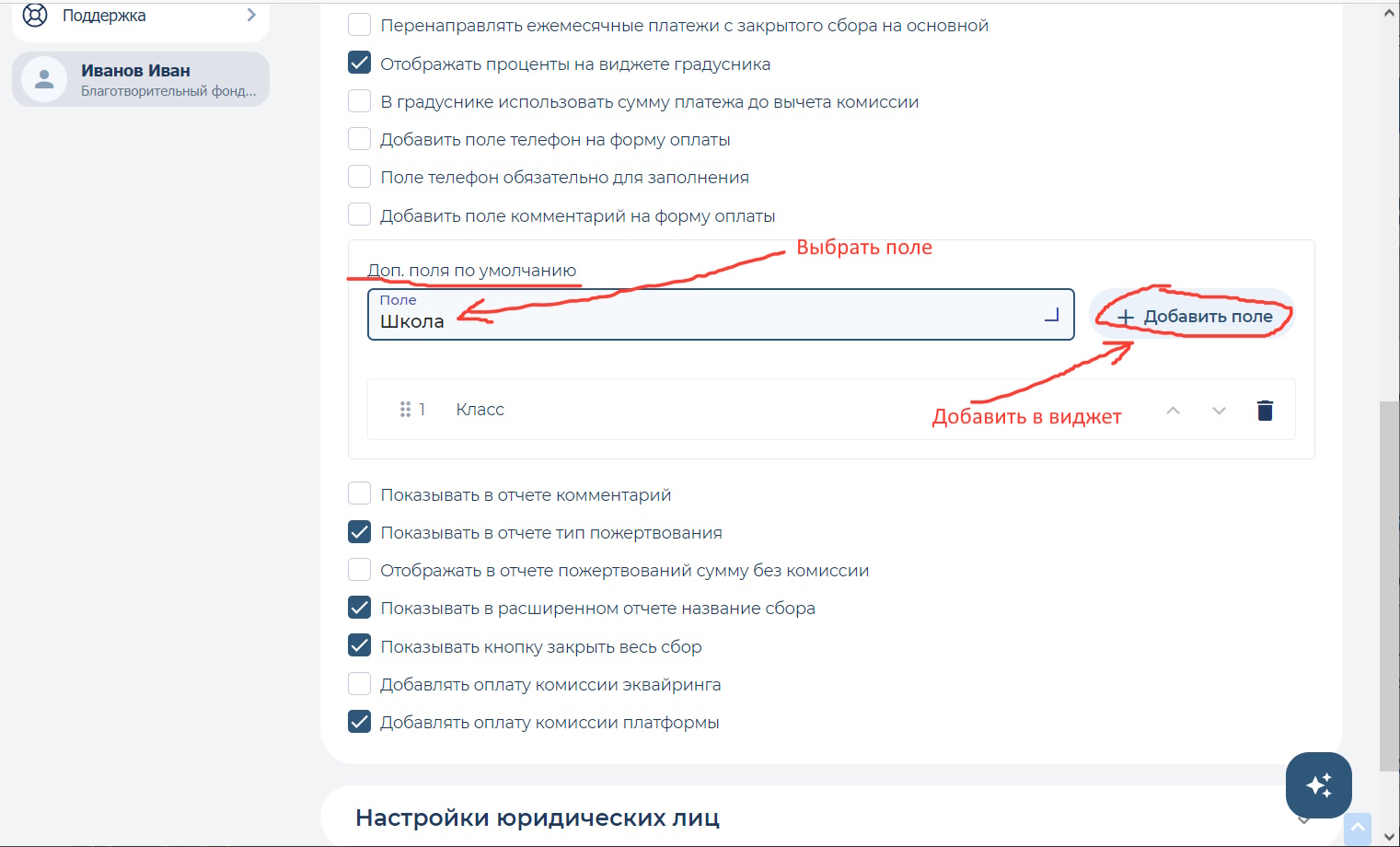Image resolution: width=1400 pixels, height=847 pixels.
Task: Click the page vertical scrollbar thumb
Action: pos(1390,586)
